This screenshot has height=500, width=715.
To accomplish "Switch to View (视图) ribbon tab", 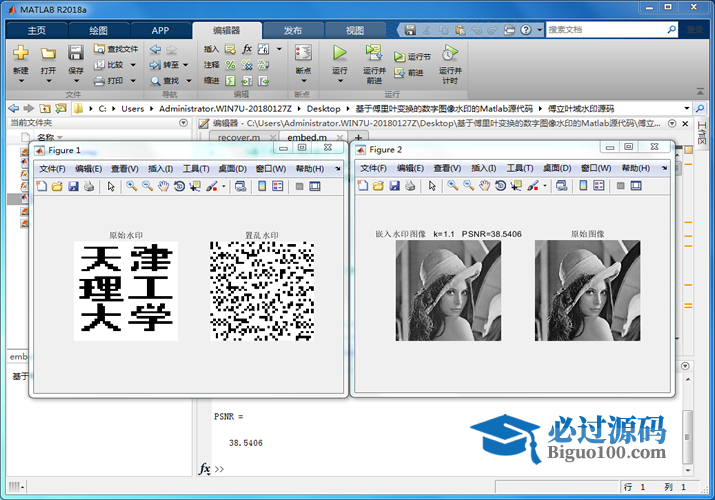I will pos(355,31).
